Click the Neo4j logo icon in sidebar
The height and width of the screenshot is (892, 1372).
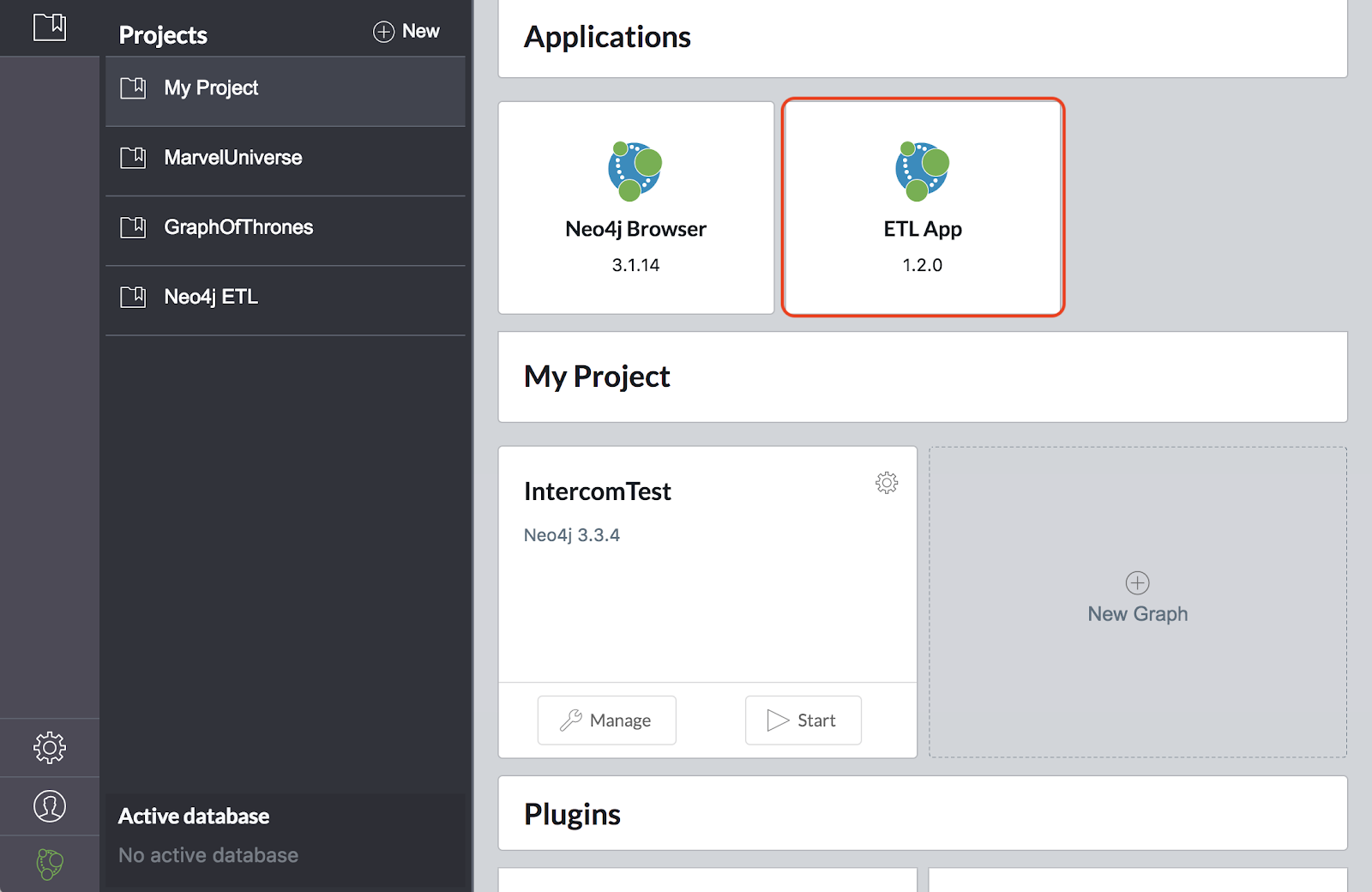pyautogui.click(x=50, y=864)
